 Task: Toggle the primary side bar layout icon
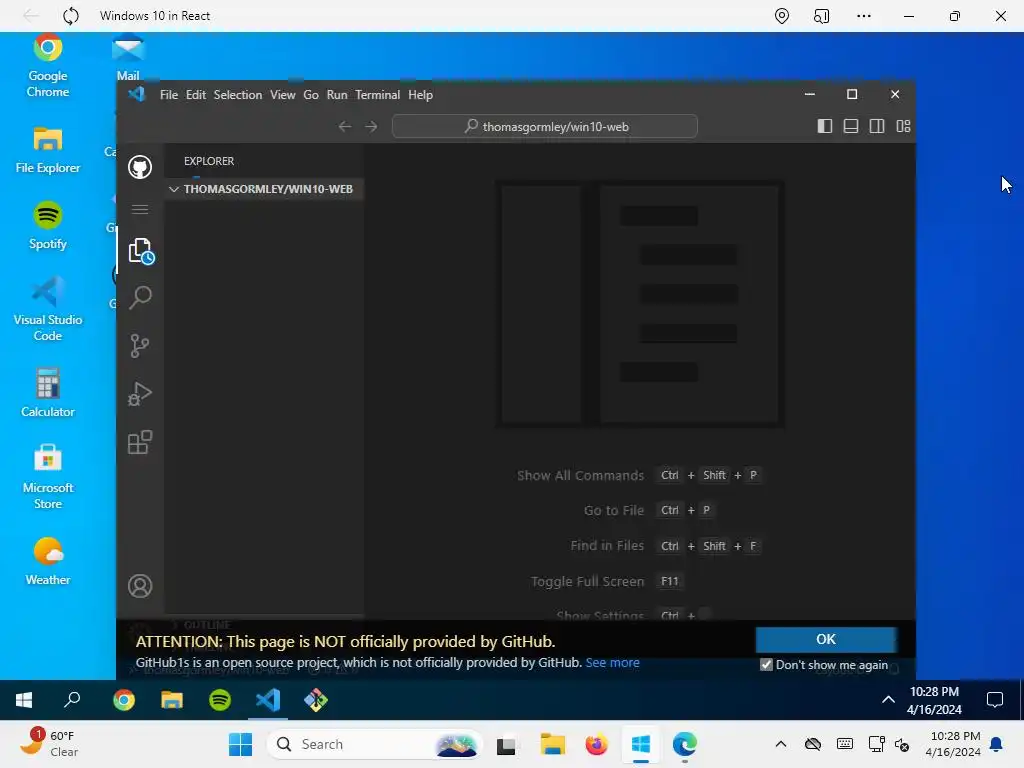click(825, 126)
